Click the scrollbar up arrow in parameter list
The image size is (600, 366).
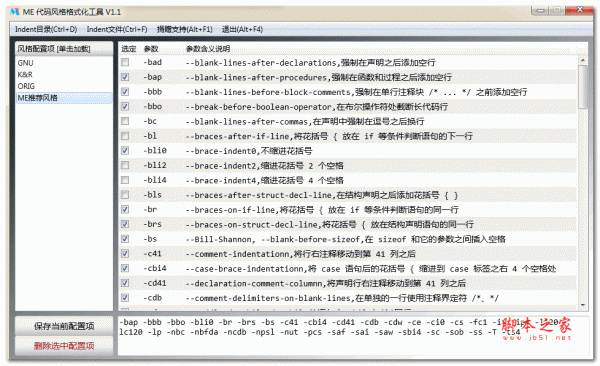point(583,60)
